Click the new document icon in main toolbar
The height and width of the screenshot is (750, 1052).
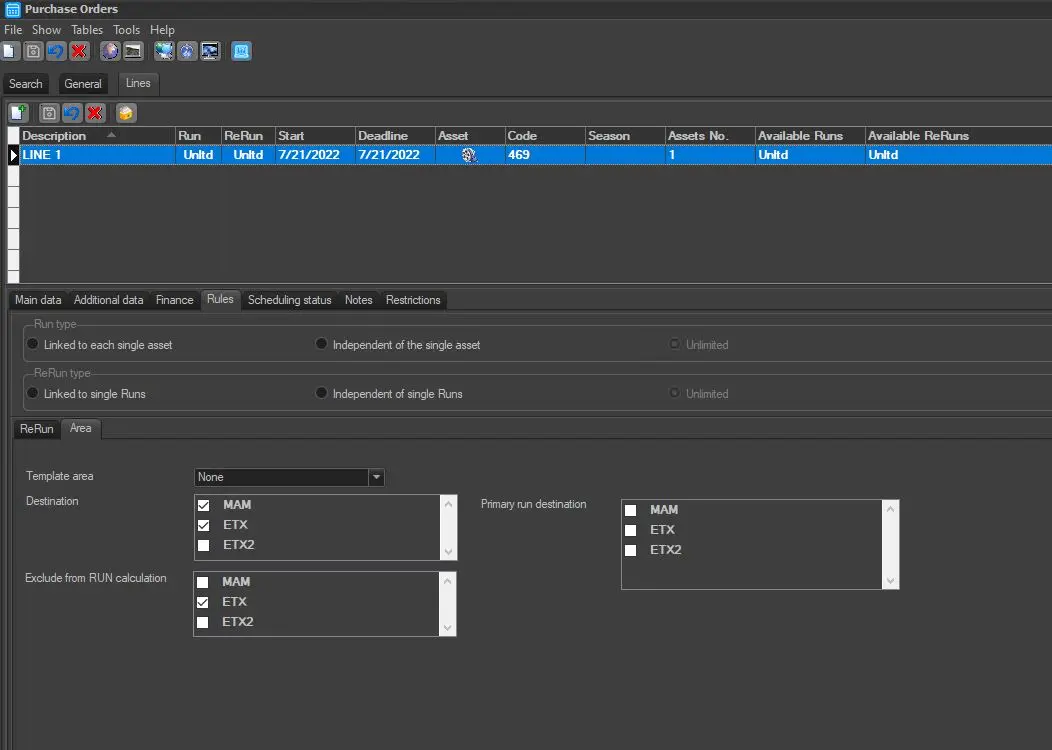(10, 51)
